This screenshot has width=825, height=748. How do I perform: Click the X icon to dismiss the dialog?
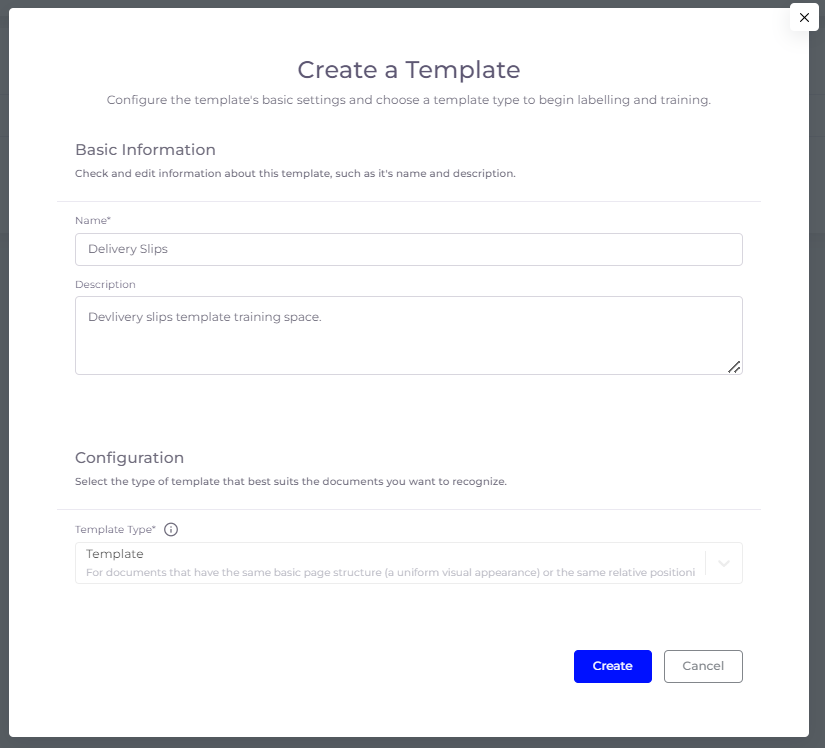(804, 17)
